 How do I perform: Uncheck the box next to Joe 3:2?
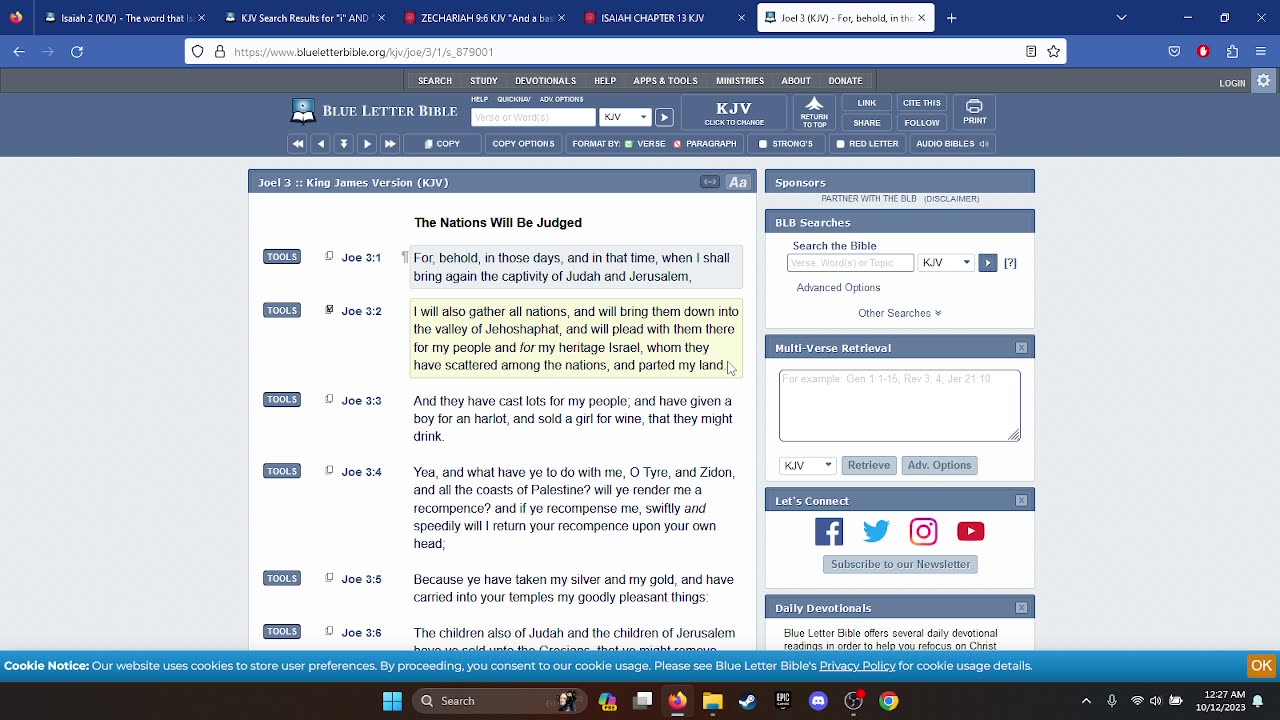pyautogui.click(x=329, y=310)
